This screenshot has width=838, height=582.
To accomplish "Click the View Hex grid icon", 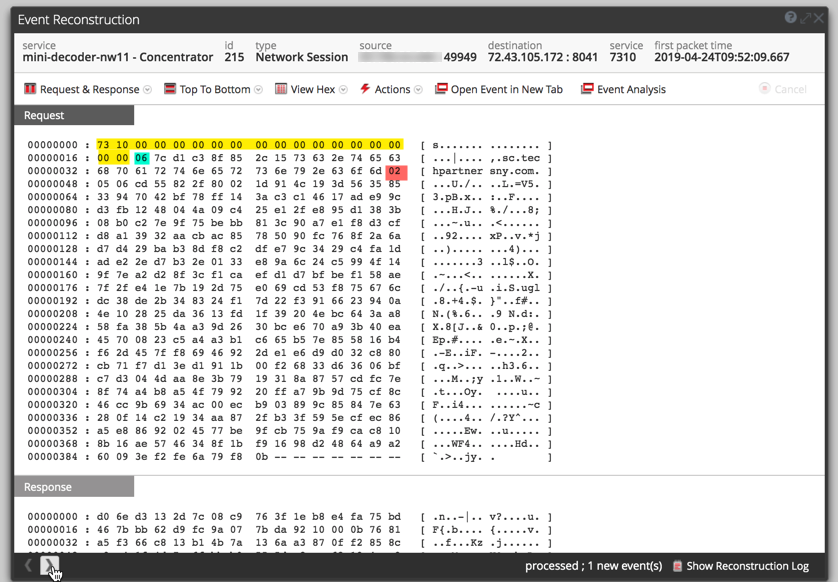I will click(280, 89).
